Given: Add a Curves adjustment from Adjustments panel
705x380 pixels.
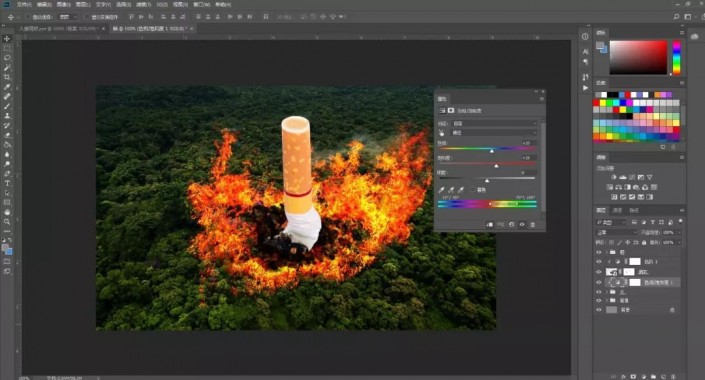Looking at the screenshot, I should (632, 178).
